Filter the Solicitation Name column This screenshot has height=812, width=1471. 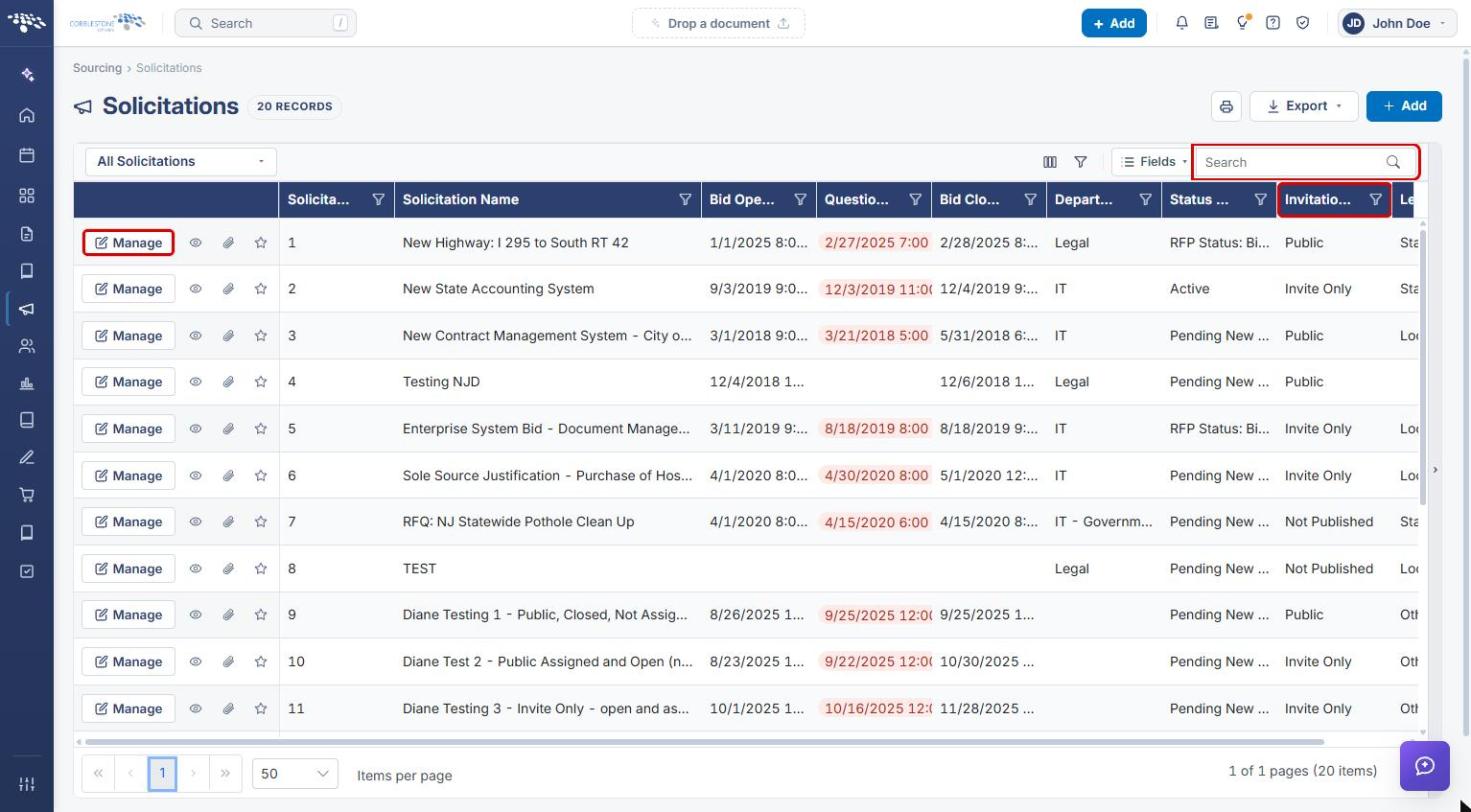coord(685,200)
